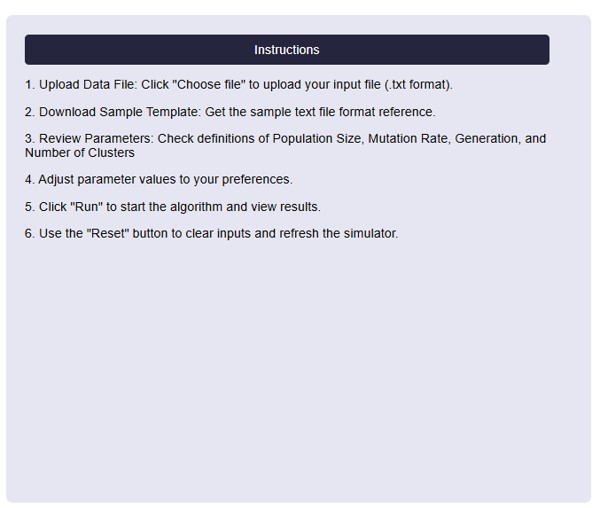The image size is (600, 508).
Task: Click the Instructions header bar
Action: [286, 50]
